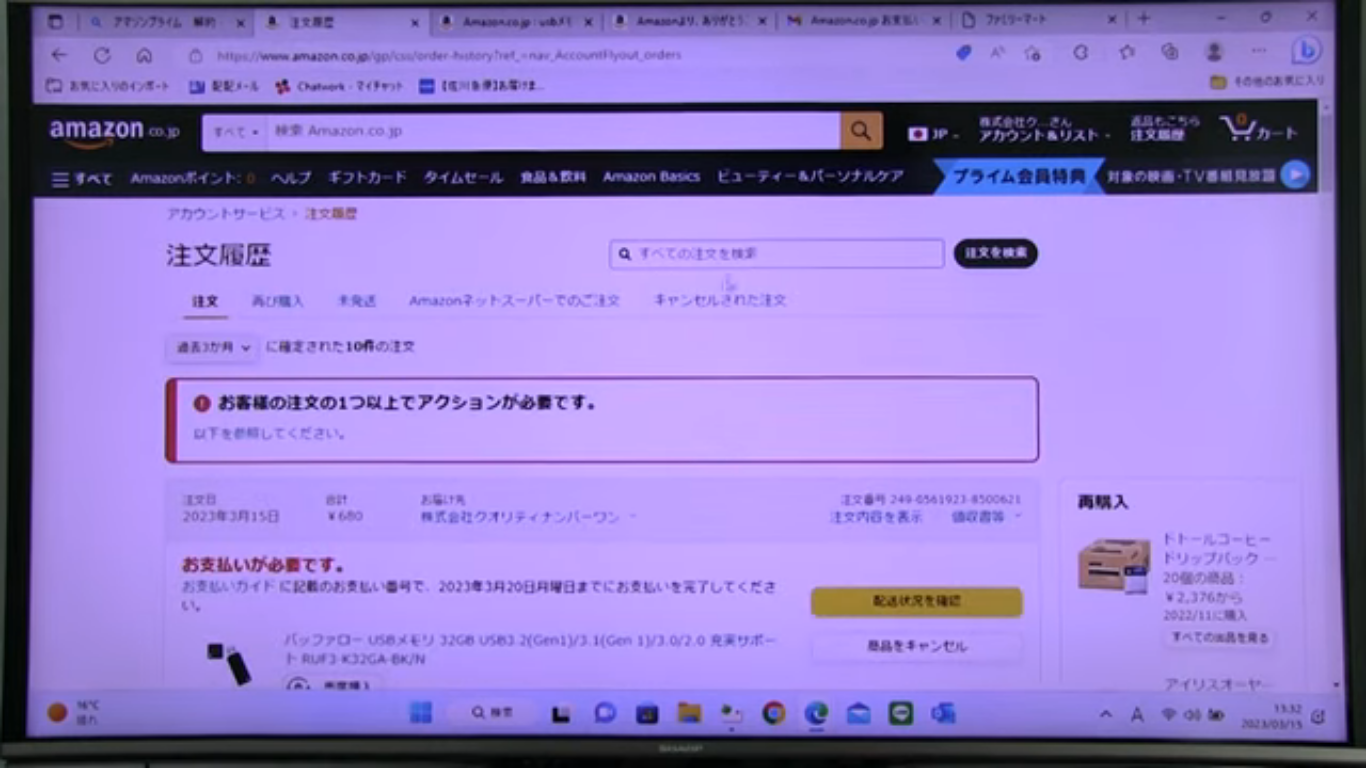The height and width of the screenshot is (768, 1366).
Task: Open browser profile avatar icon
Action: tap(1214, 52)
